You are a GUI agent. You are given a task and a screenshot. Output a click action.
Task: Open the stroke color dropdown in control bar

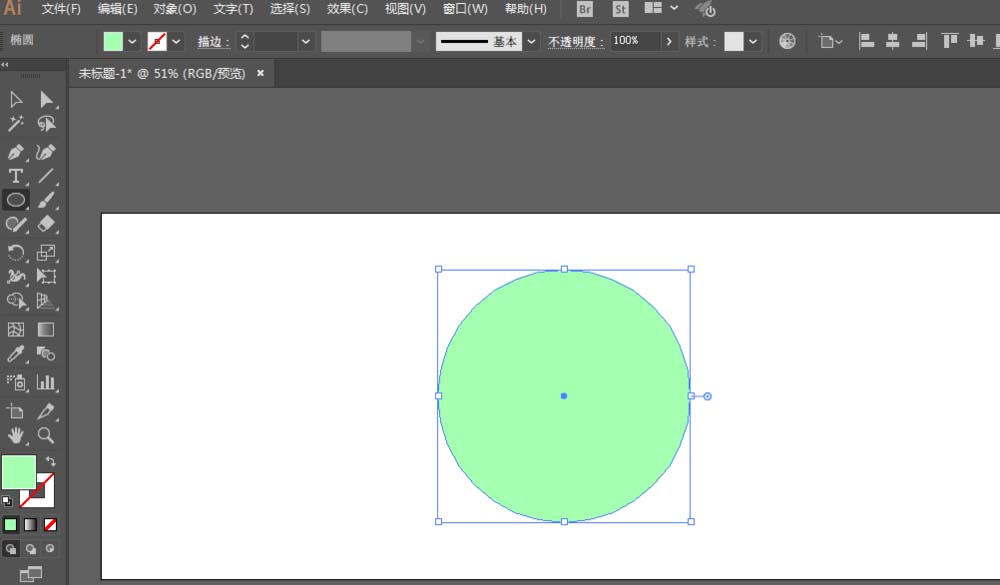[x=176, y=41]
